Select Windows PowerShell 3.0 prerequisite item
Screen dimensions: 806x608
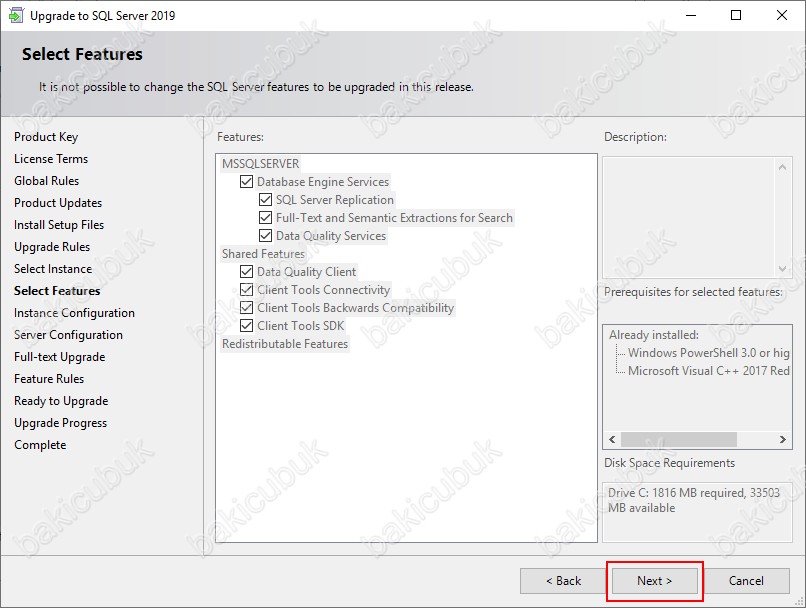(x=708, y=353)
